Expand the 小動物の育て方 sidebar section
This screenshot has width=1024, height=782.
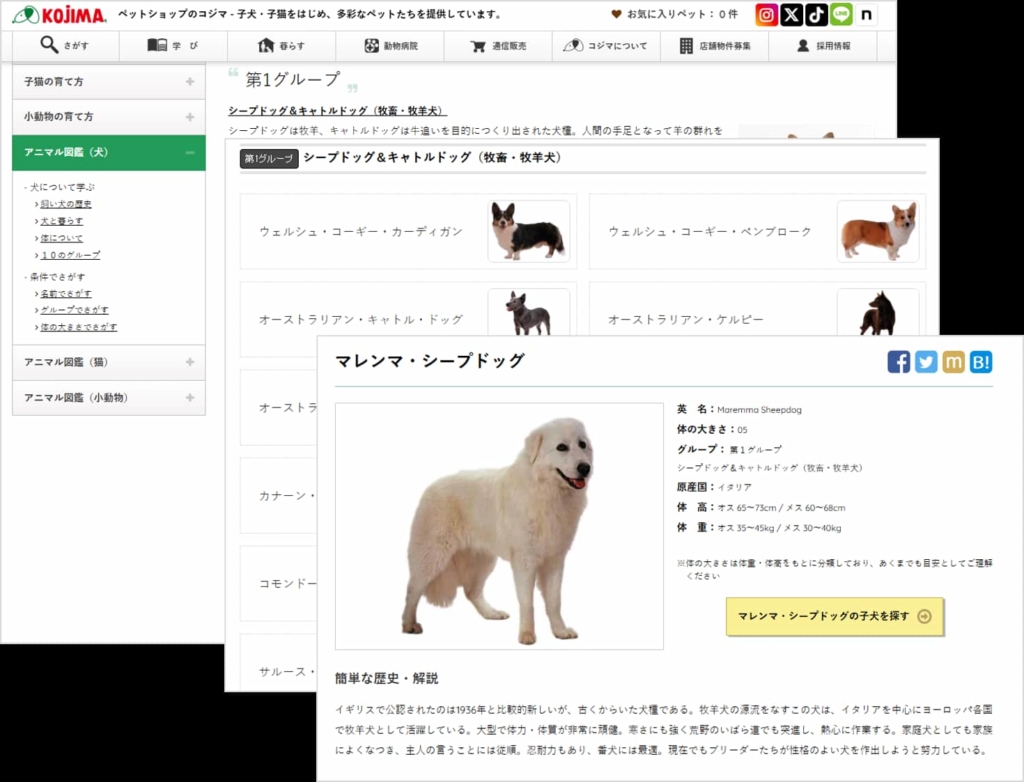pyautogui.click(x=189, y=117)
